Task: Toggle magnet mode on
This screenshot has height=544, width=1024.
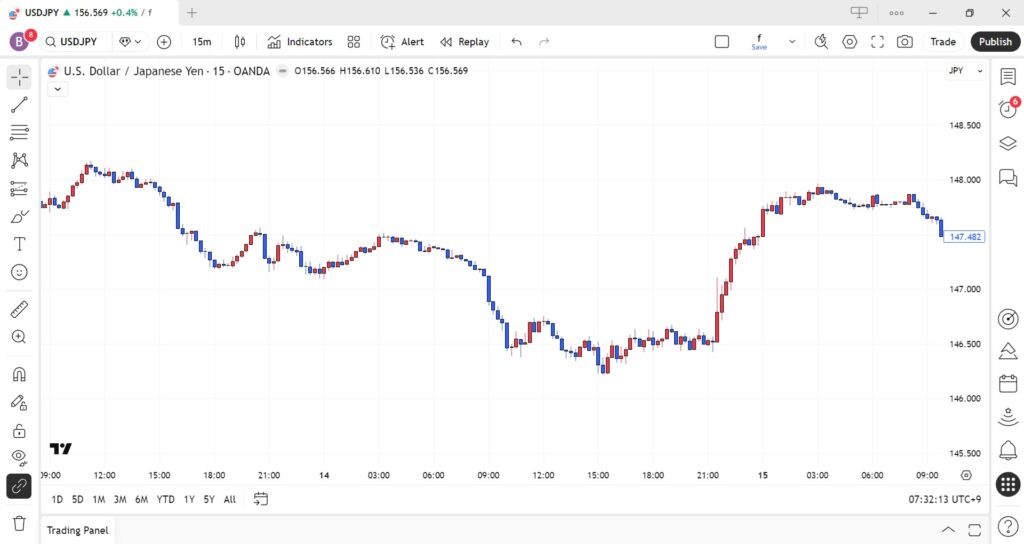Action: coord(19,375)
